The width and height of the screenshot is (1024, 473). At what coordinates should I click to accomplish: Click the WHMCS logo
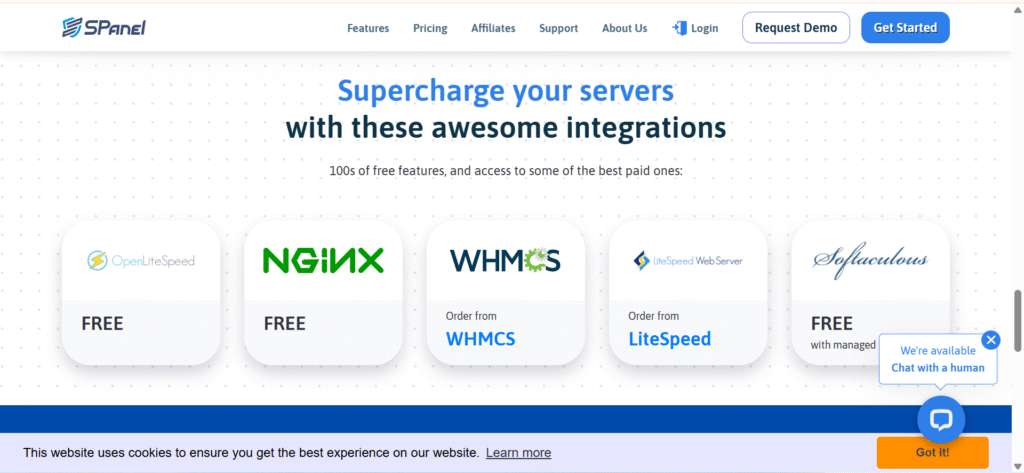coord(505,261)
